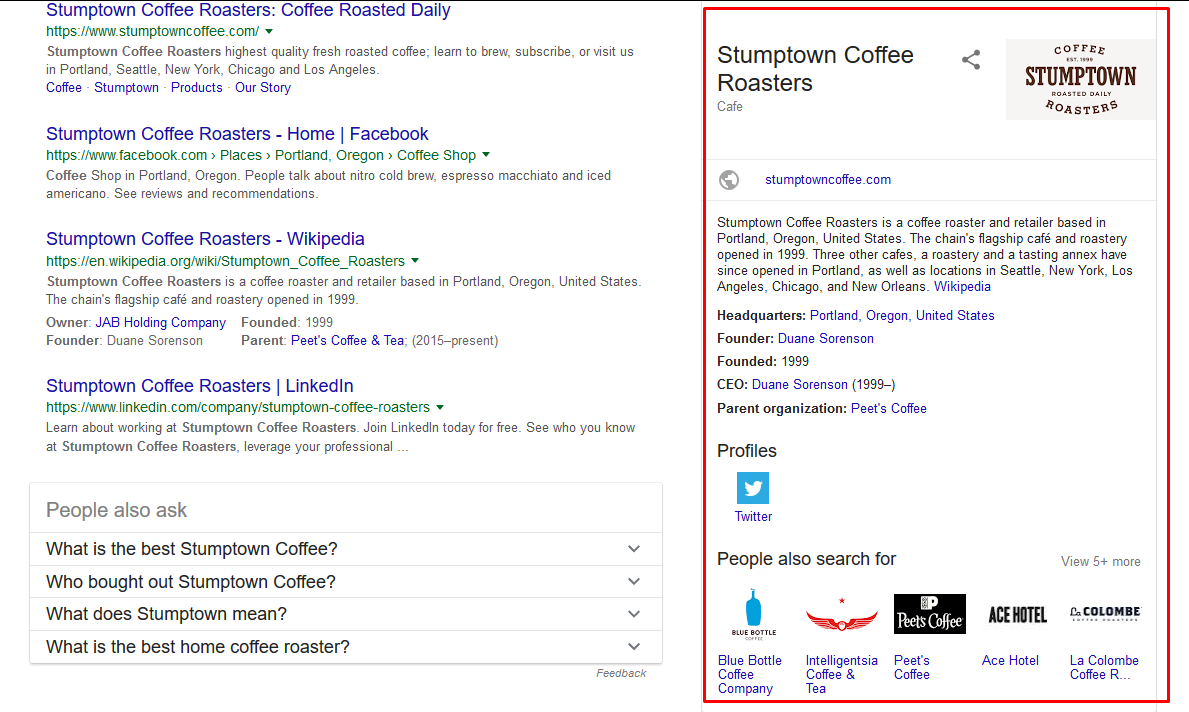Open dropdown arrow beside the Facebook result URL
Image resolution: width=1189 pixels, height=712 pixels.
click(x=486, y=155)
